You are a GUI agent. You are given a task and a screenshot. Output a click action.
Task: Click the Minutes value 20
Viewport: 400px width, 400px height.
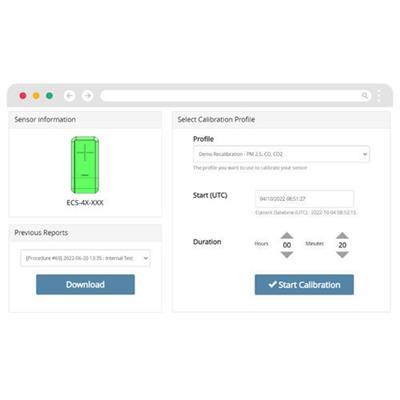coord(342,245)
